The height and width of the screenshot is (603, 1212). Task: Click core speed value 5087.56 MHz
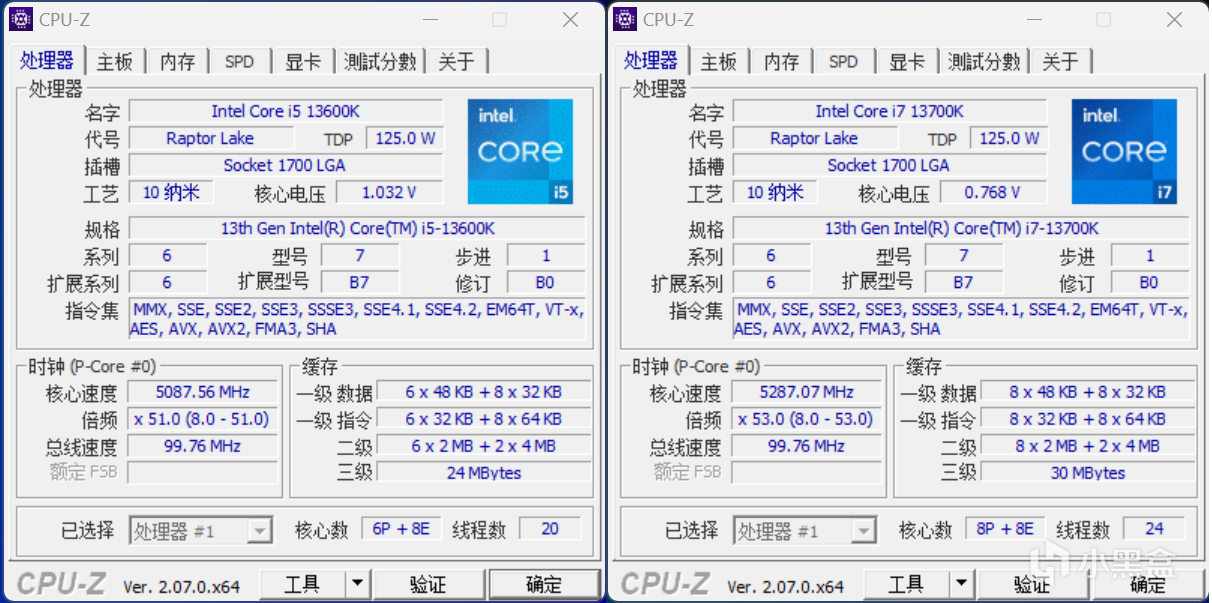tap(203, 392)
